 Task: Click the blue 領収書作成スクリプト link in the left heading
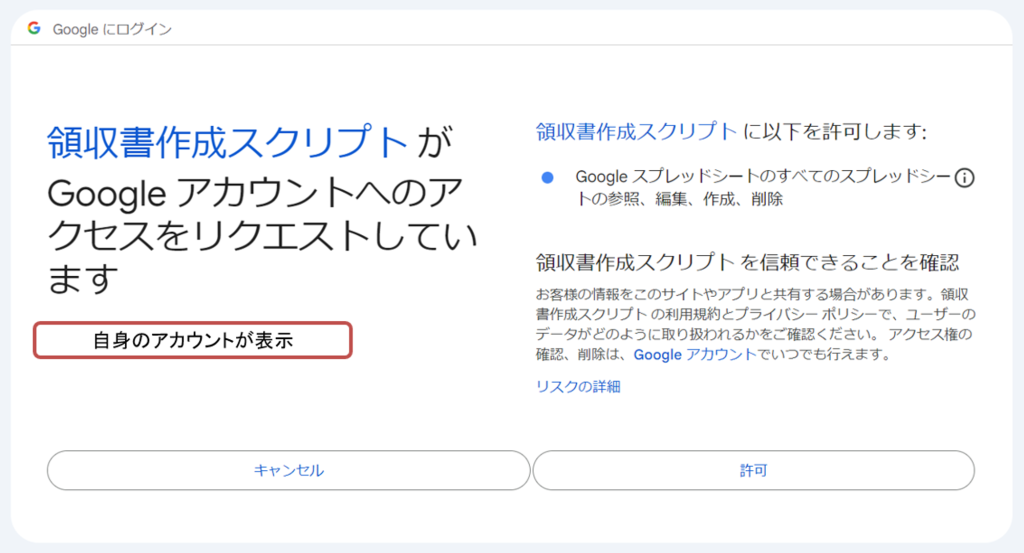click(227, 142)
